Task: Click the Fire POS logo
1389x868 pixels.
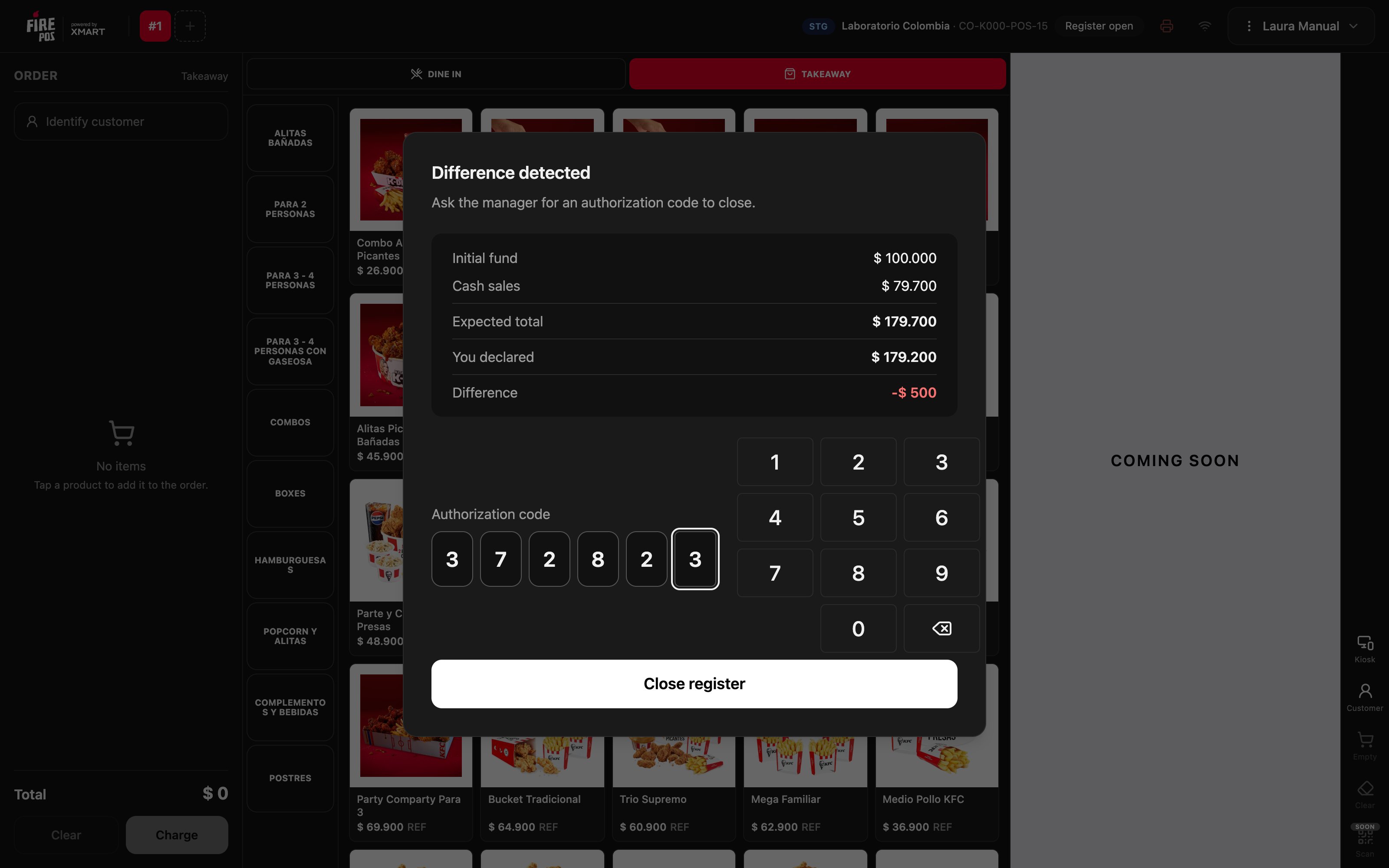Action: pyautogui.click(x=41, y=27)
